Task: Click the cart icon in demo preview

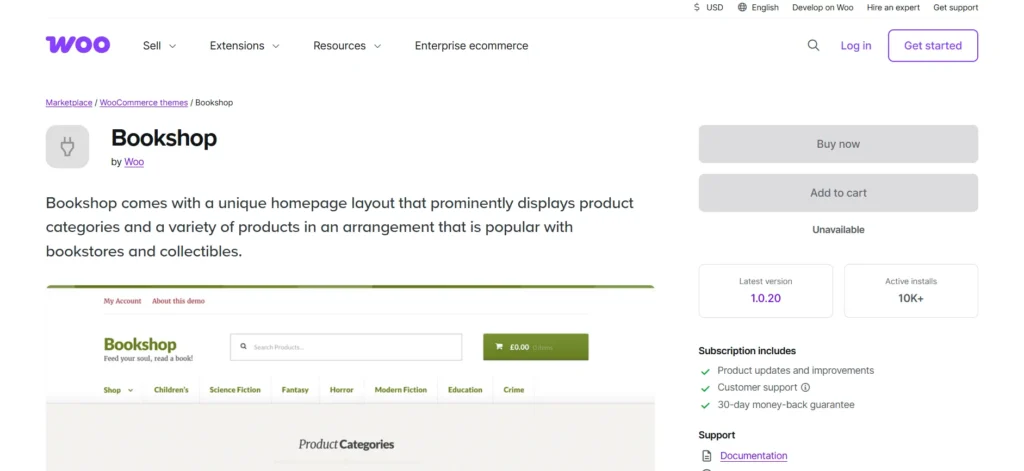Action: pyautogui.click(x=498, y=347)
